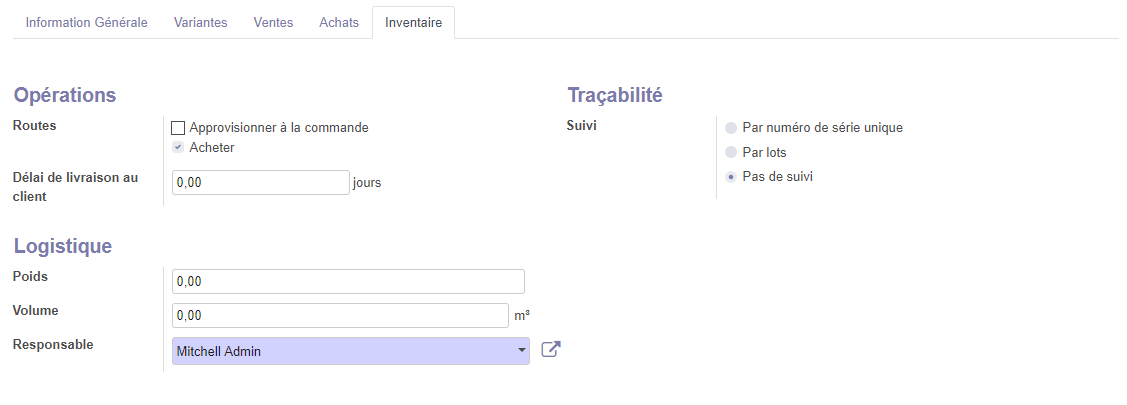Choose the Par lots tracking option
The image size is (1127, 405).
732,153
